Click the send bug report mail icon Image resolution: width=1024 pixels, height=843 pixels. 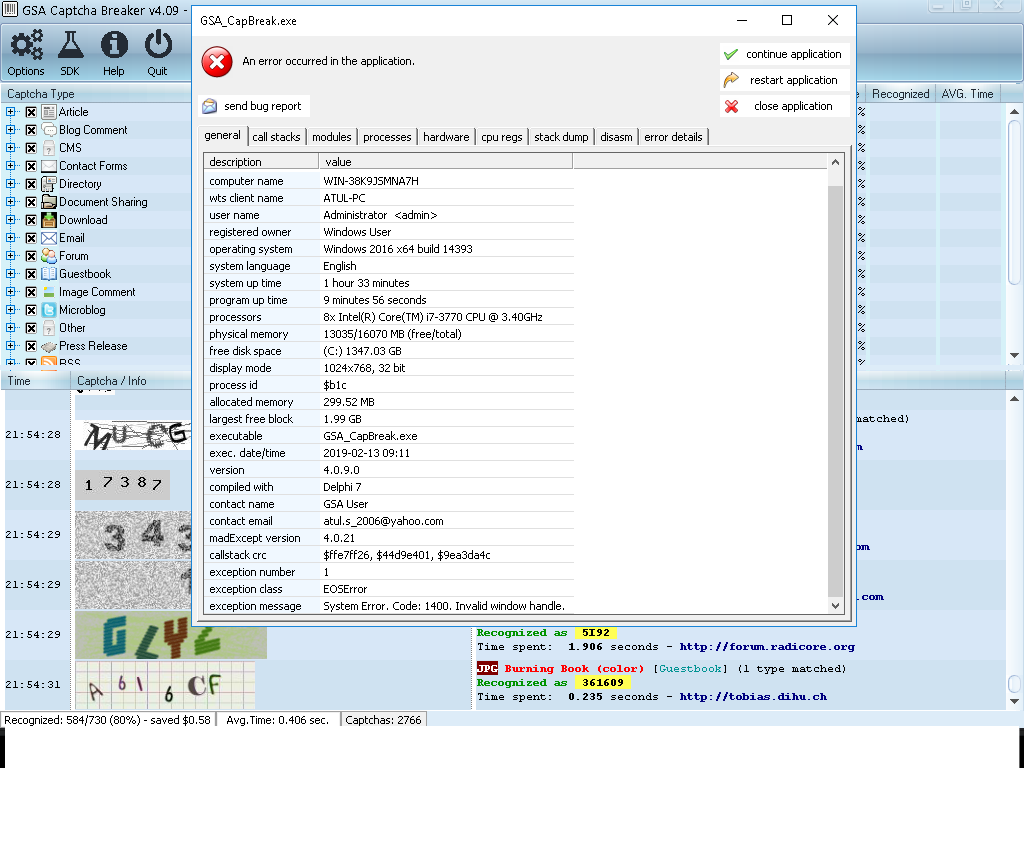click(210, 106)
